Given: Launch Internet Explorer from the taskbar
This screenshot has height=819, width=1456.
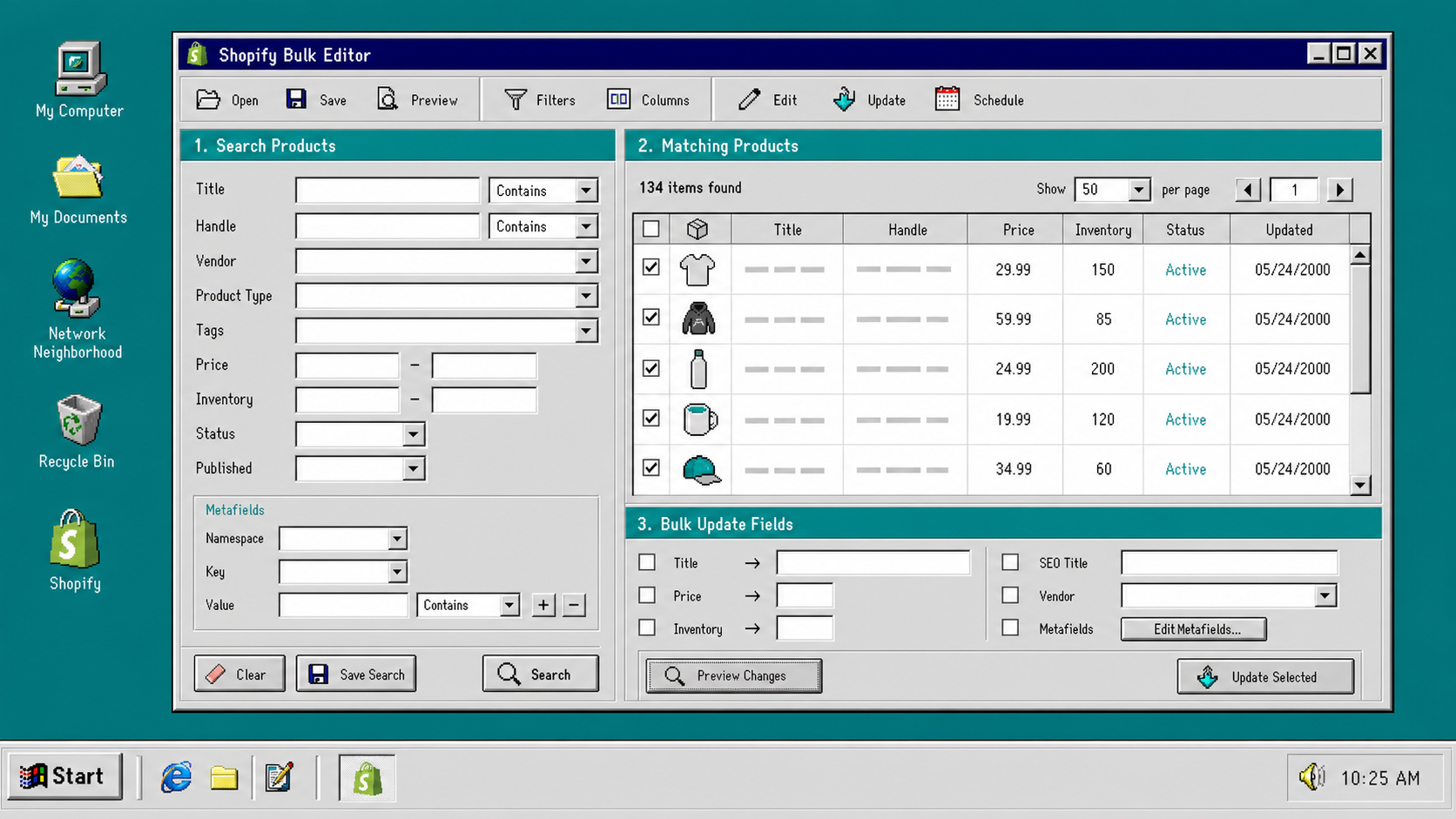Looking at the screenshot, I should tap(177, 777).
